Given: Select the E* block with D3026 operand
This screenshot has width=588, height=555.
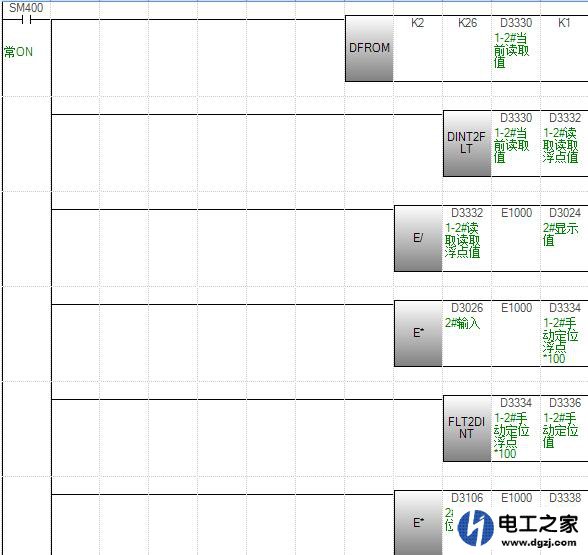Looking at the screenshot, I should pyautogui.click(x=418, y=333).
